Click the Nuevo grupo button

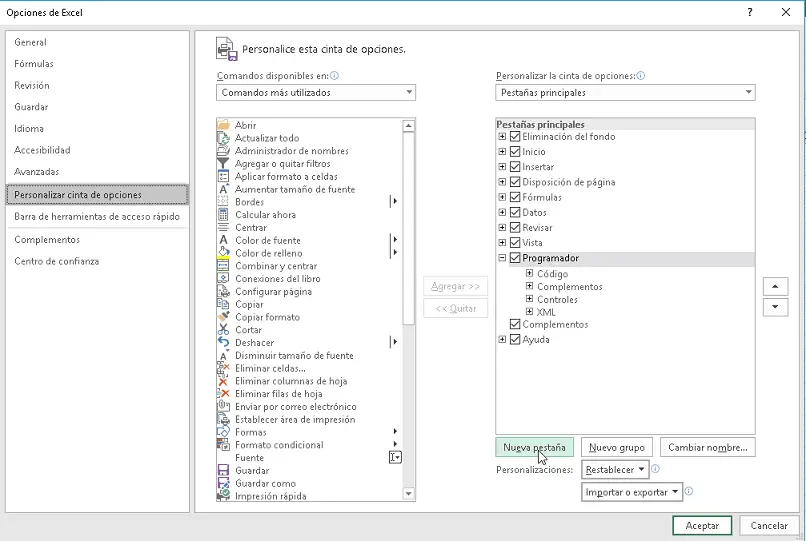coord(617,447)
